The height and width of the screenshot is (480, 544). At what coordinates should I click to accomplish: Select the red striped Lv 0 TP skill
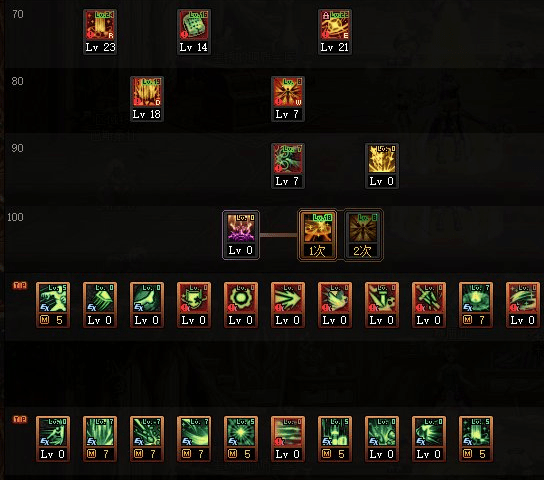pyautogui.click(x=288, y=439)
